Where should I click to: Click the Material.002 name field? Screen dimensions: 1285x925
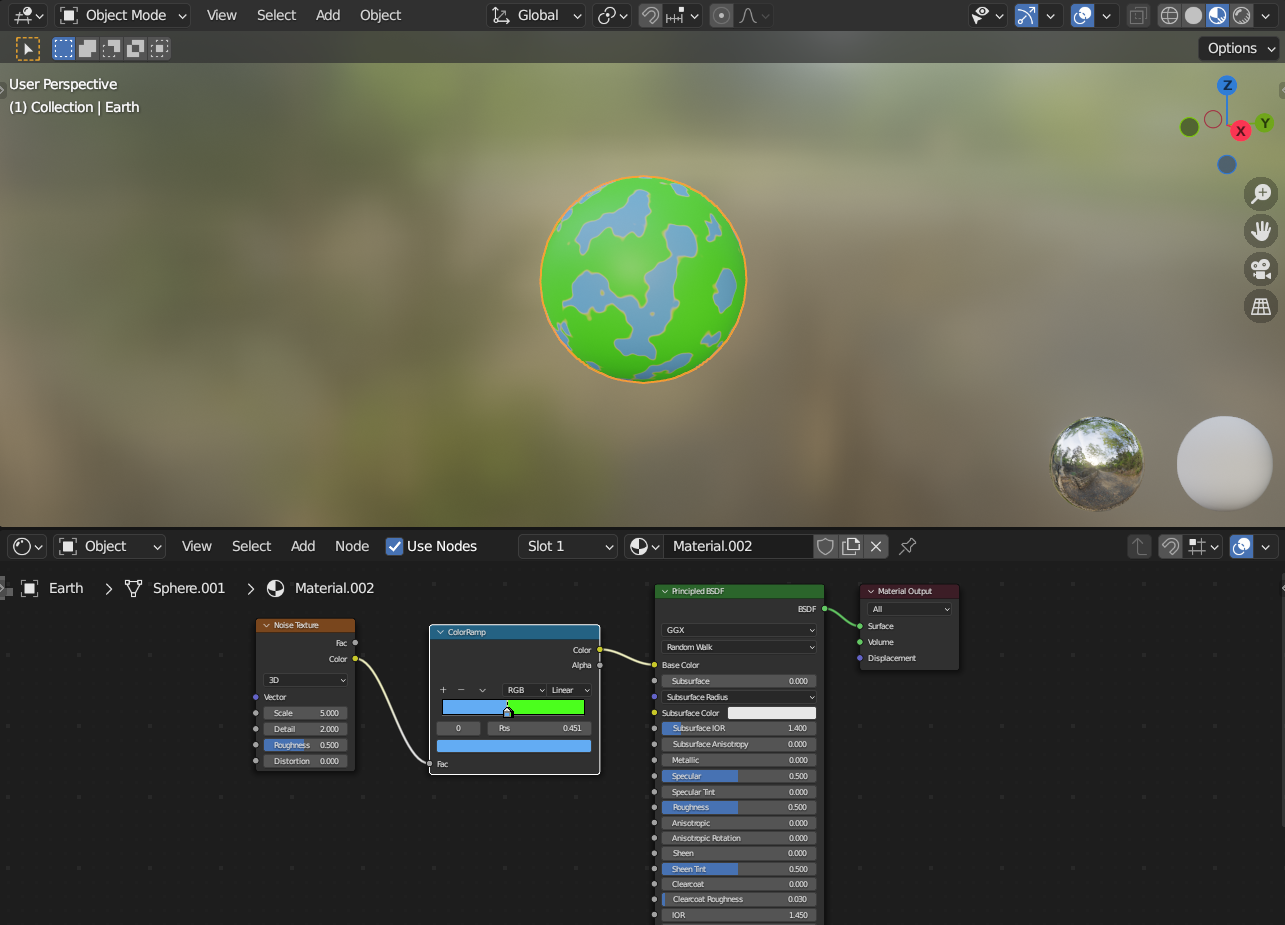tap(737, 546)
